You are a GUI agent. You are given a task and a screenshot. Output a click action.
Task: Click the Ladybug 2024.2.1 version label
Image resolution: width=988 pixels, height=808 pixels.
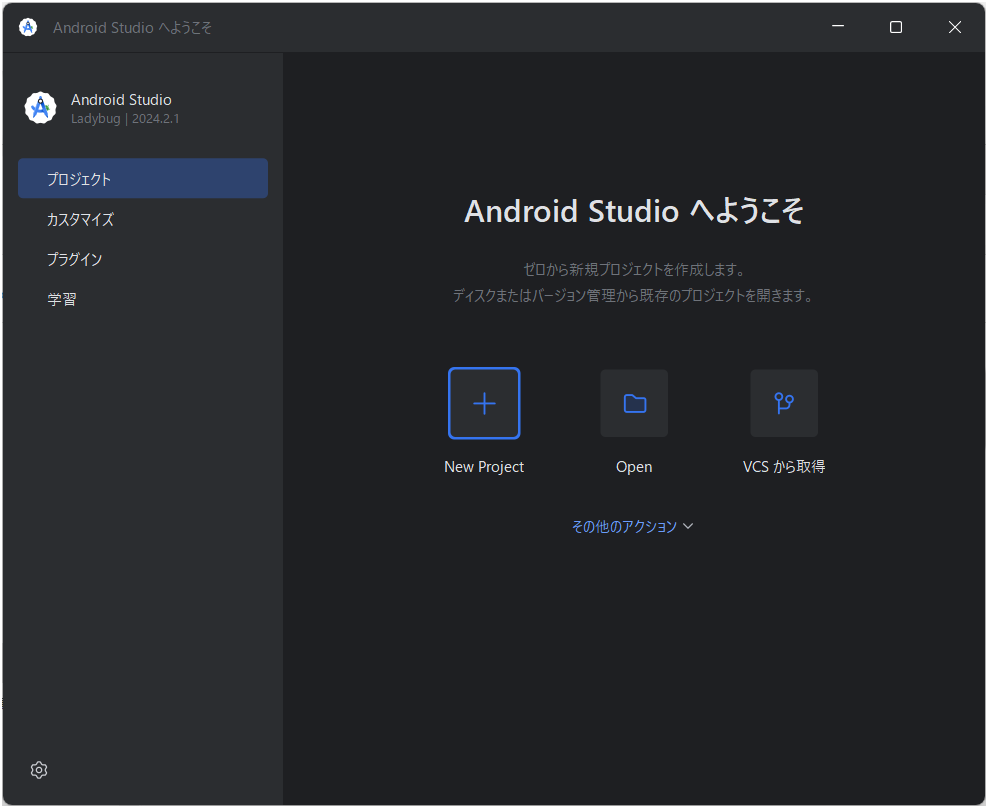pos(125,118)
